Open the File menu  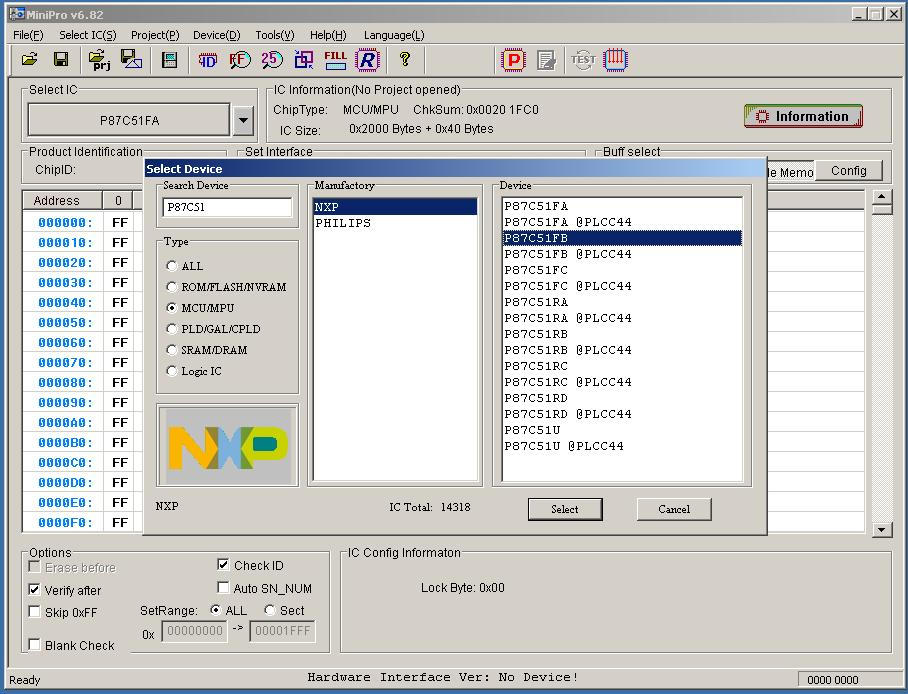point(28,35)
